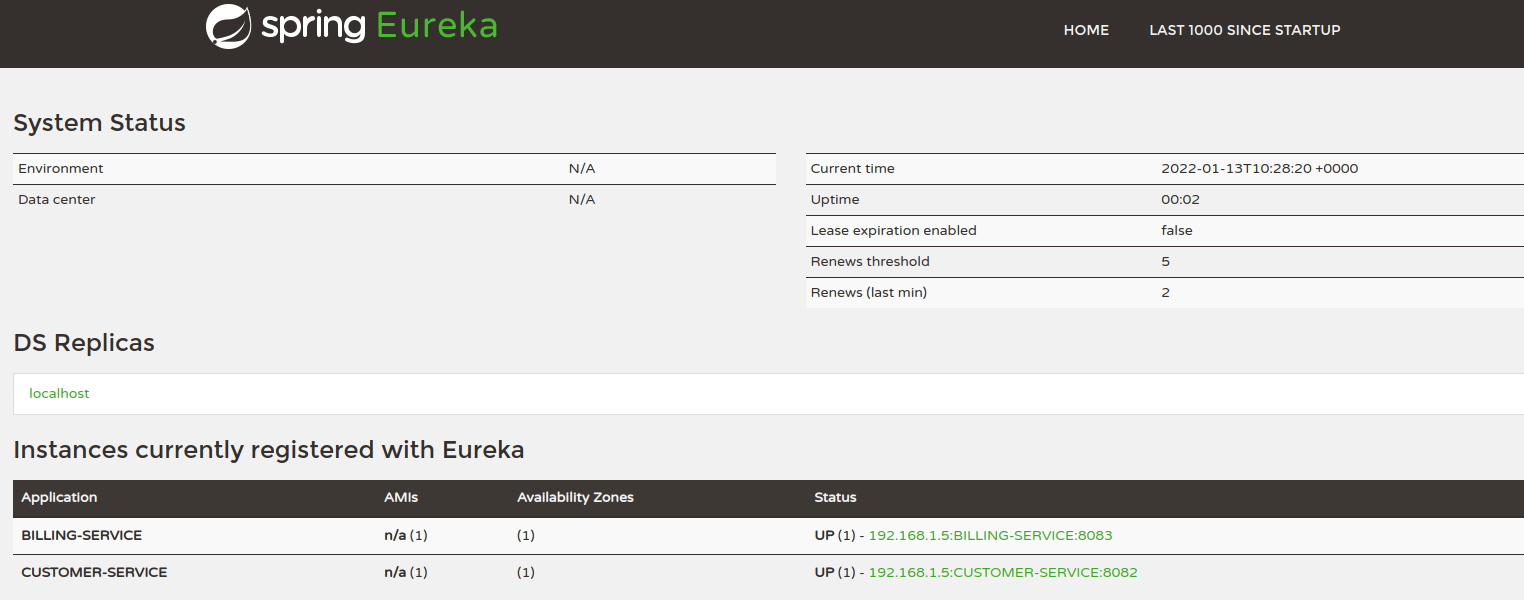Click the System Status heading
The image size is (1524, 600).
point(99,123)
